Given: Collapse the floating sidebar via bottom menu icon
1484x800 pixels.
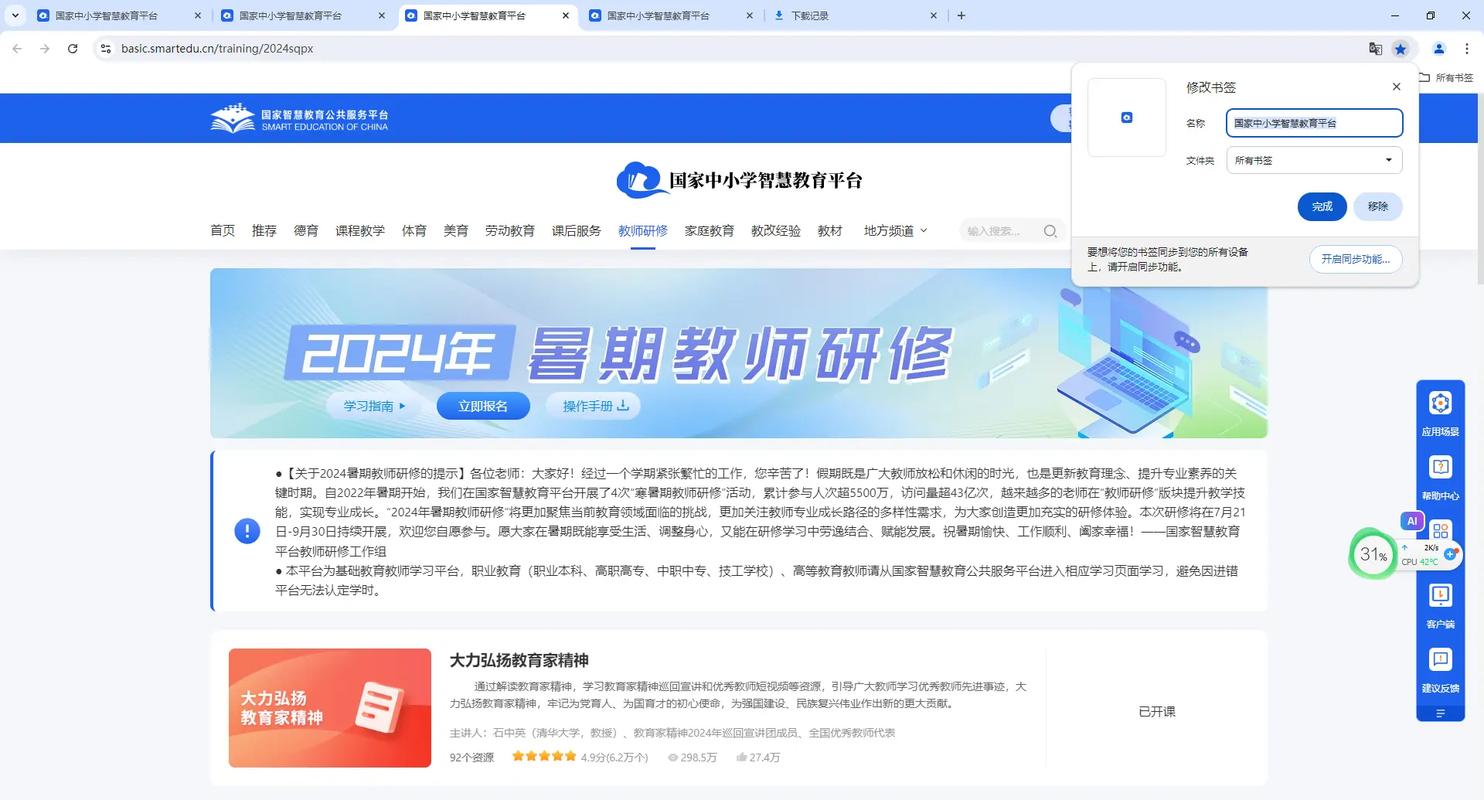Looking at the screenshot, I should (1440, 713).
